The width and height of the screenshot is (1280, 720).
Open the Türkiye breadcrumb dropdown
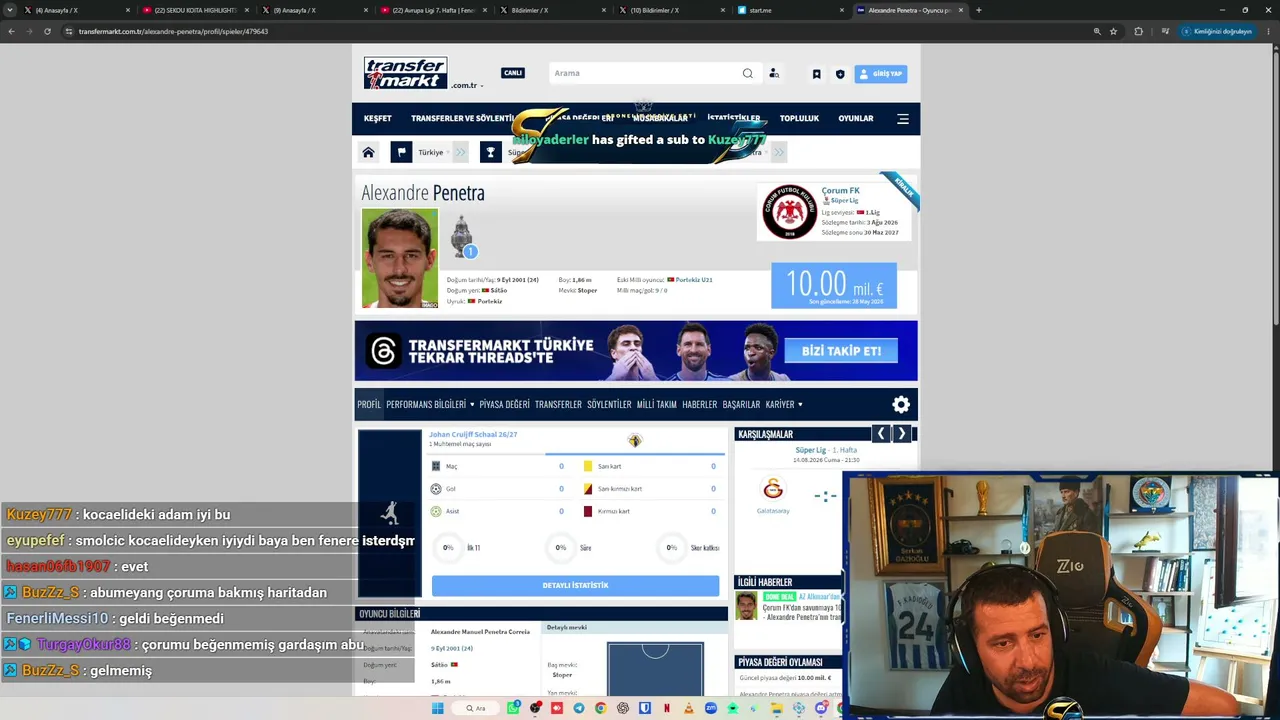coord(433,152)
